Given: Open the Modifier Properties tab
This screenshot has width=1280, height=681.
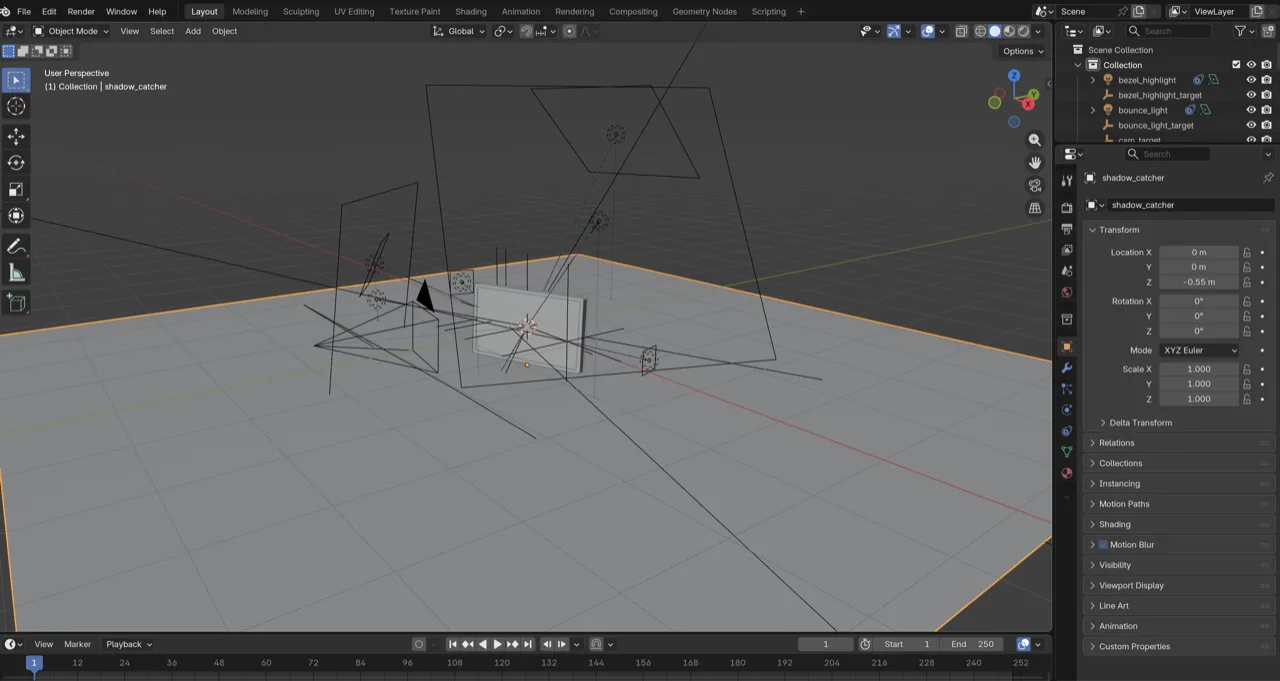Looking at the screenshot, I should pyautogui.click(x=1066, y=368).
